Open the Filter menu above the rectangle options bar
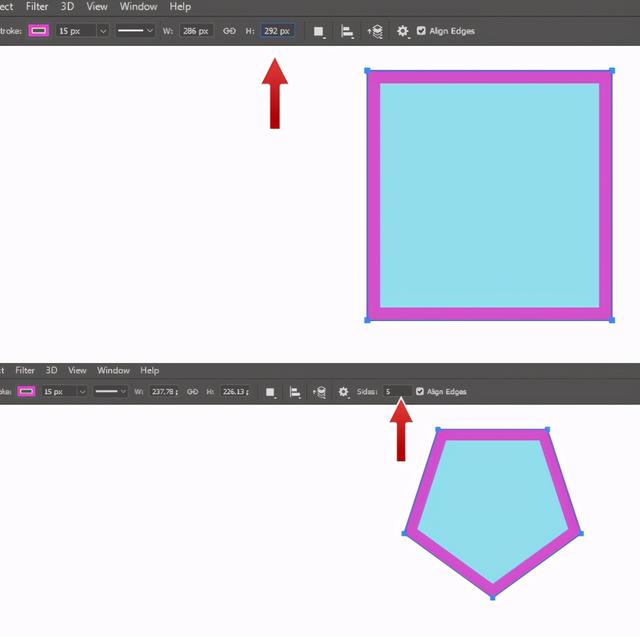The width and height of the screenshot is (640, 637). pos(37,7)
